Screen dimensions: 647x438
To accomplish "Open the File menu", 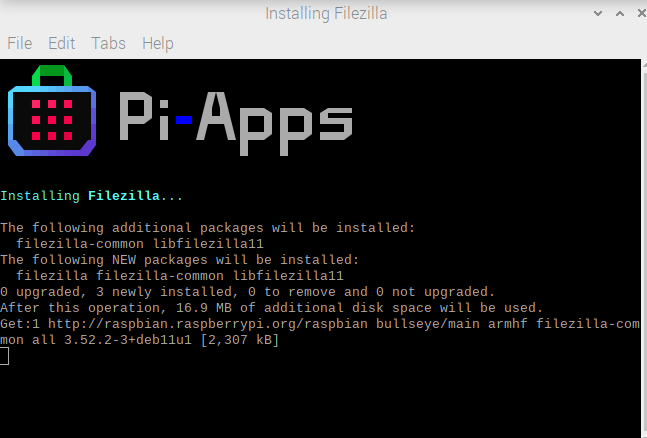I will [x=19, y=43].
